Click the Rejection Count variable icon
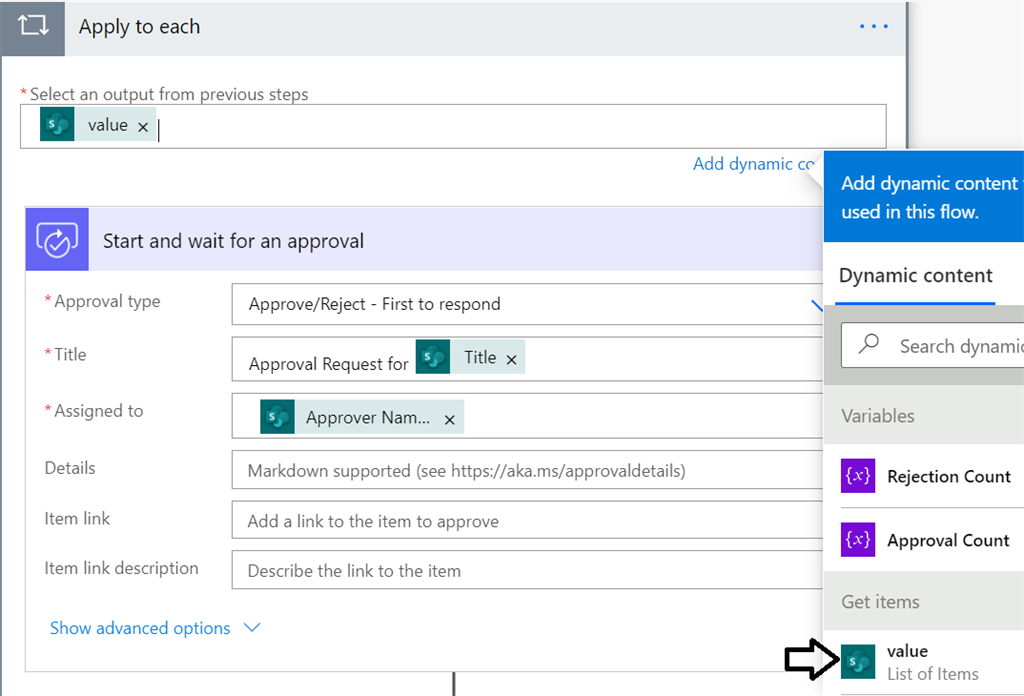Viewport: 1024px width, 696px height. [x=858, y=476]
